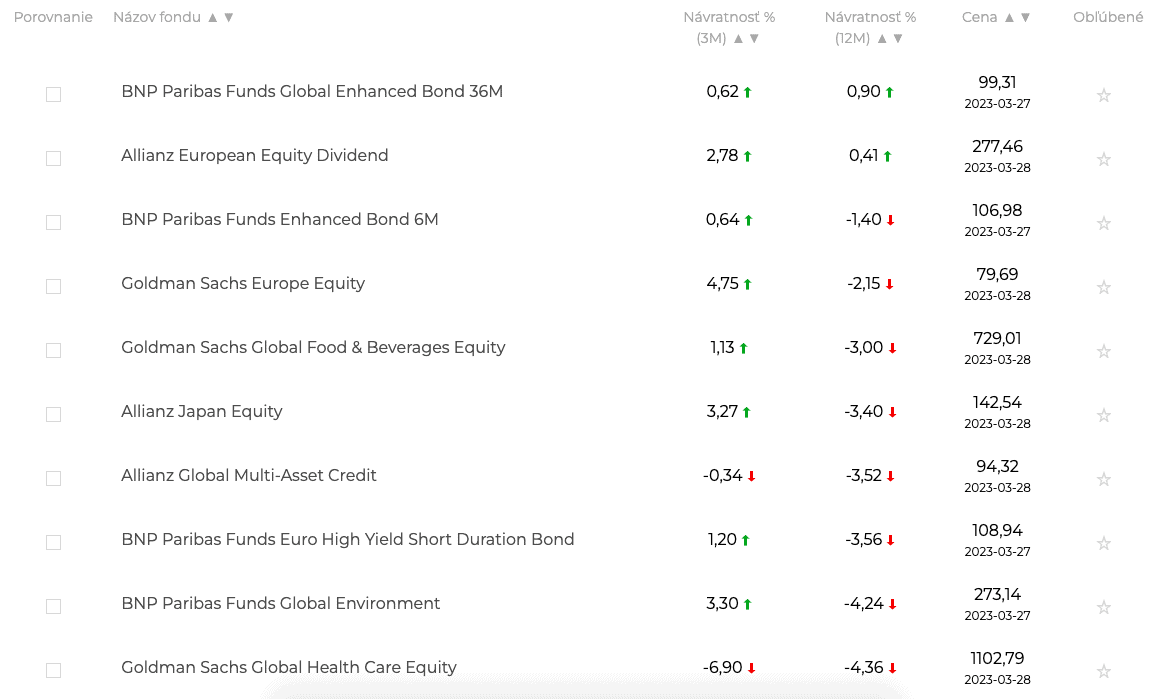1163x699 pixels.
Task: Favorite the Allianz European Equity Dividend fund
Action: [x=1104, y=160]
